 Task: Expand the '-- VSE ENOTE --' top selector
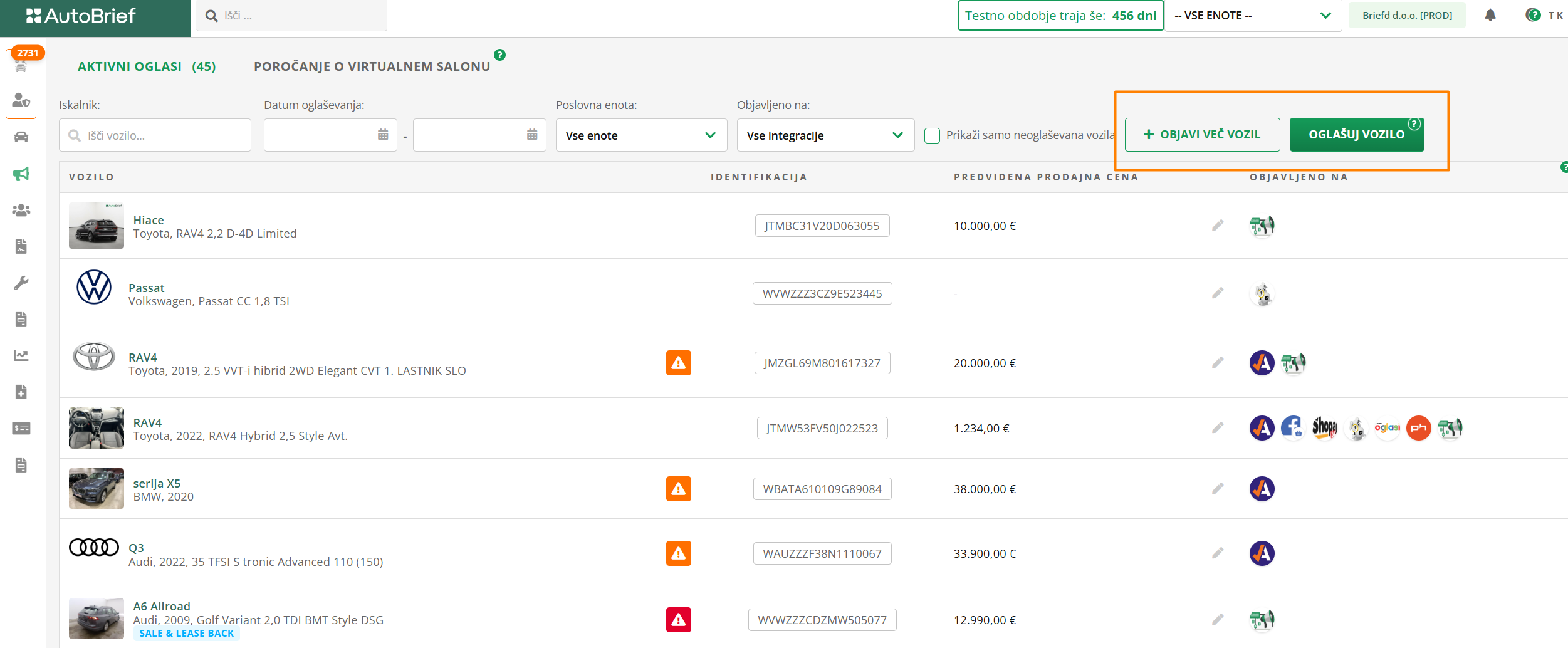click(1252, 16)
